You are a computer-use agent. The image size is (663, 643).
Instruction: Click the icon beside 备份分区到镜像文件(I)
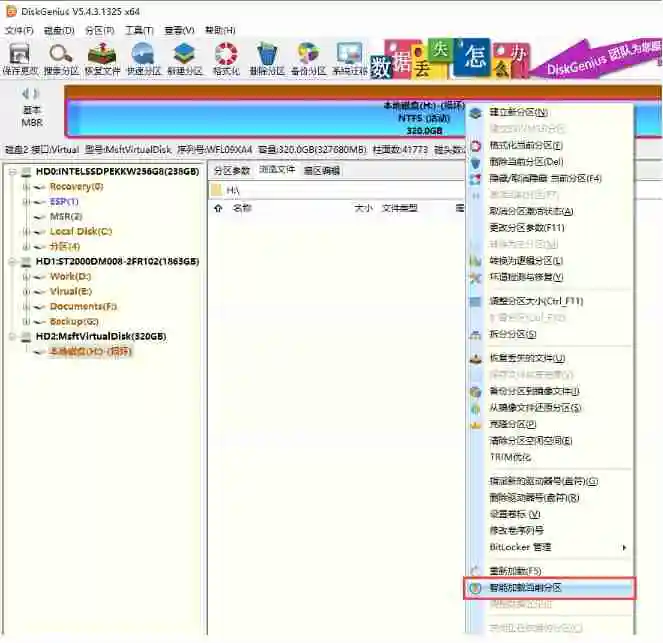click(x=476, y=392)
